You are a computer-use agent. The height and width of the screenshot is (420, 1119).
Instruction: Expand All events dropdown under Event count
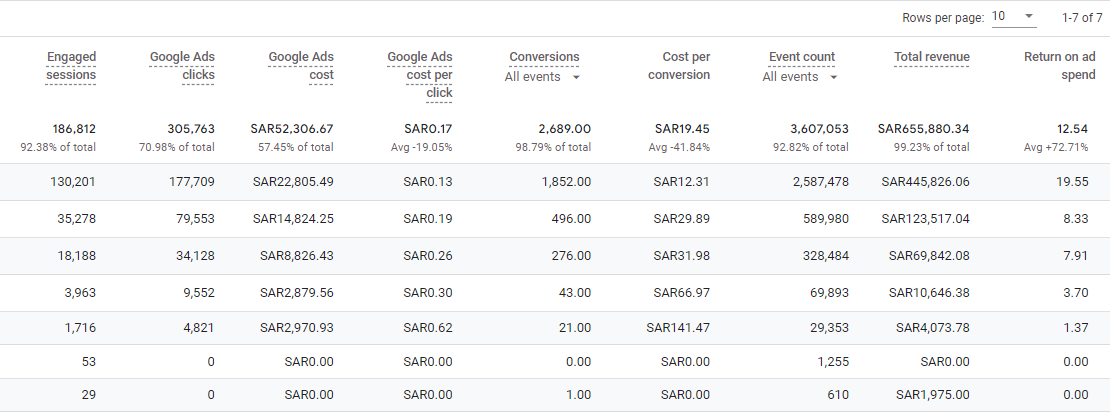(x=800, y=77)
